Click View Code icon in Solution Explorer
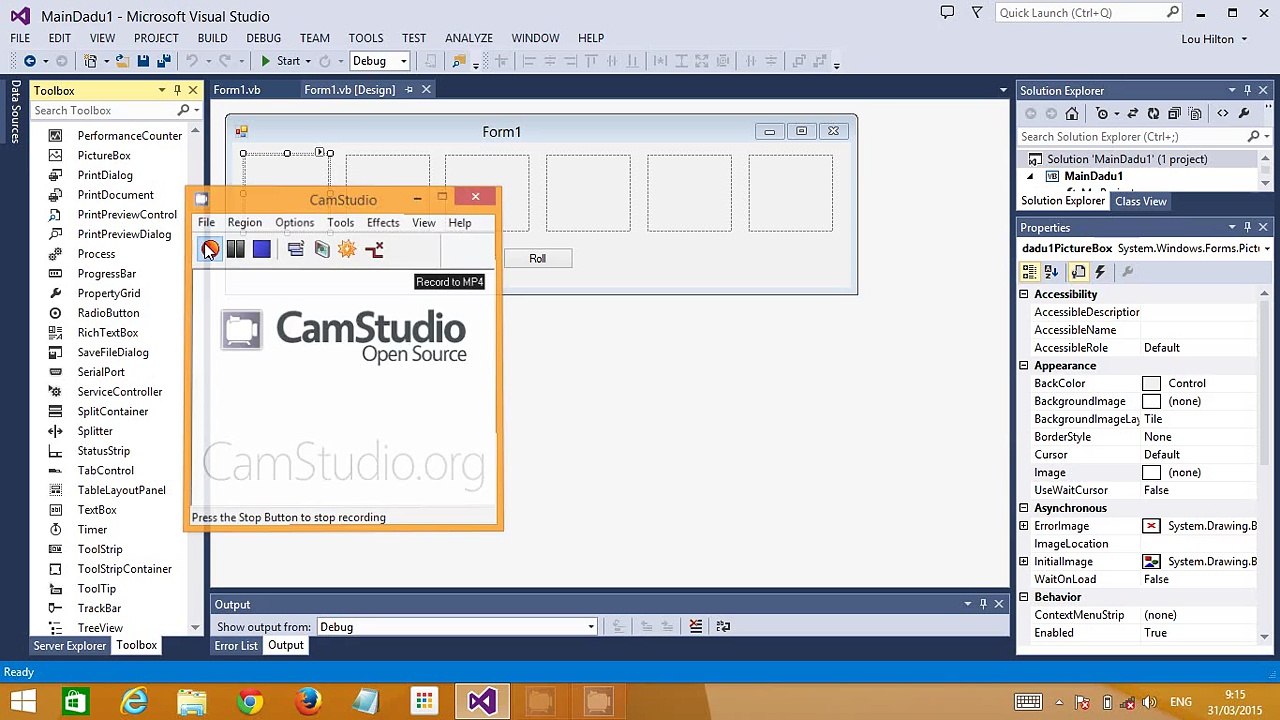The height and width of the screenshot is (720, 1280). coord(1222,114)
